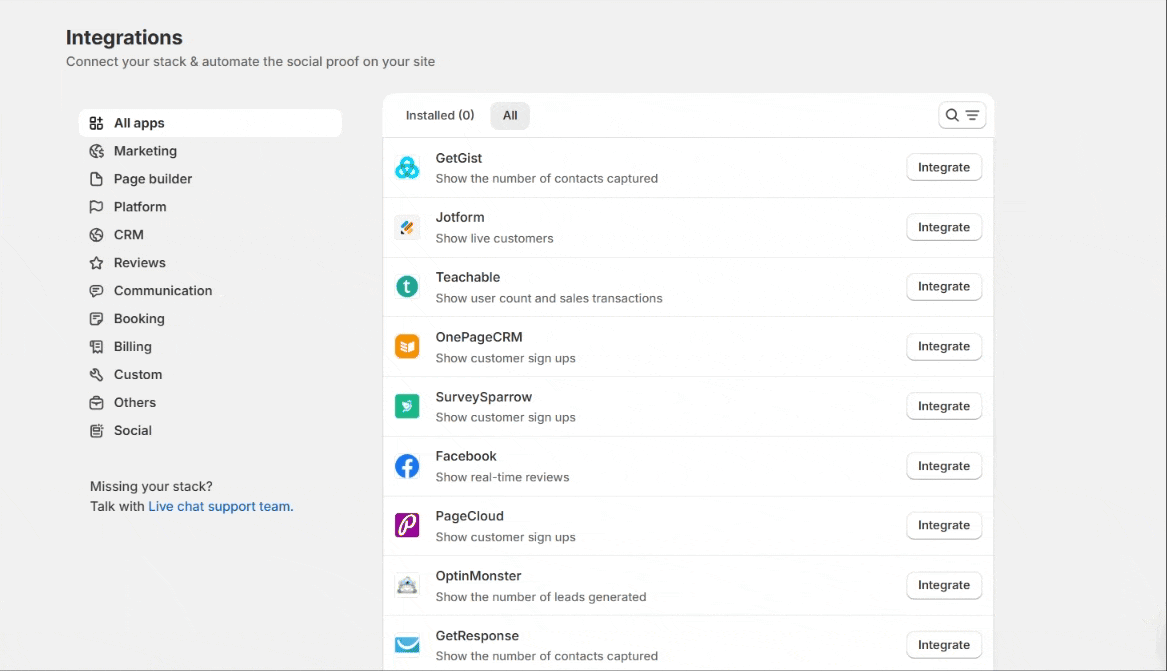Click the Jotform app logo icon
Screen dimensions: 1167x671
click(x=407, y=227)
